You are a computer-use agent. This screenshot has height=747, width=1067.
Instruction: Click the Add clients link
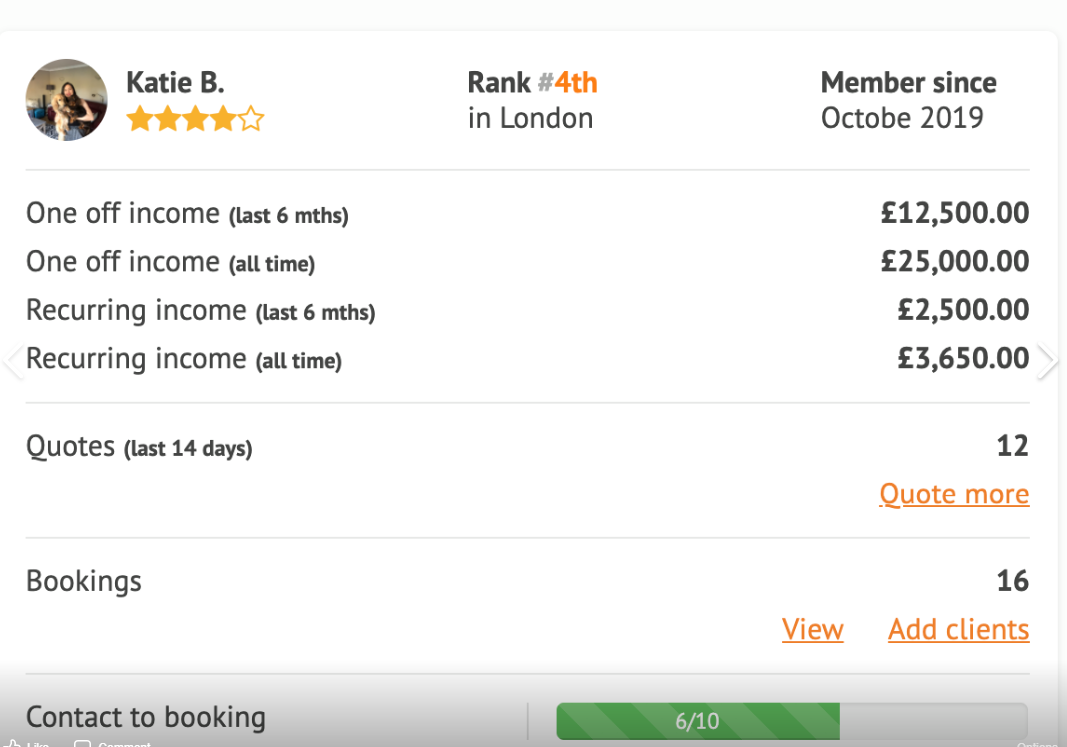point(958,629)
